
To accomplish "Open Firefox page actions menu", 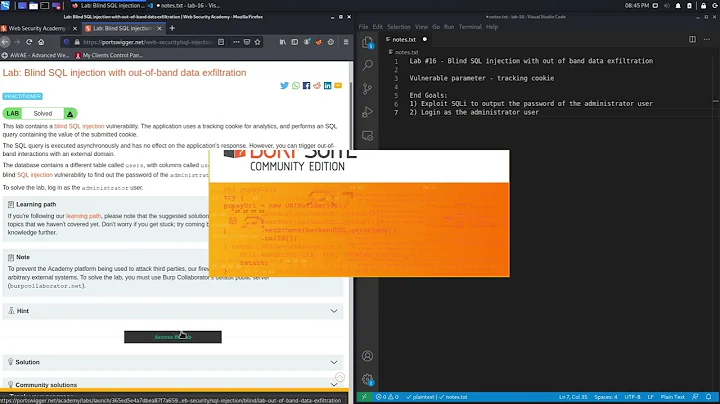I will (x=236, y=42).
